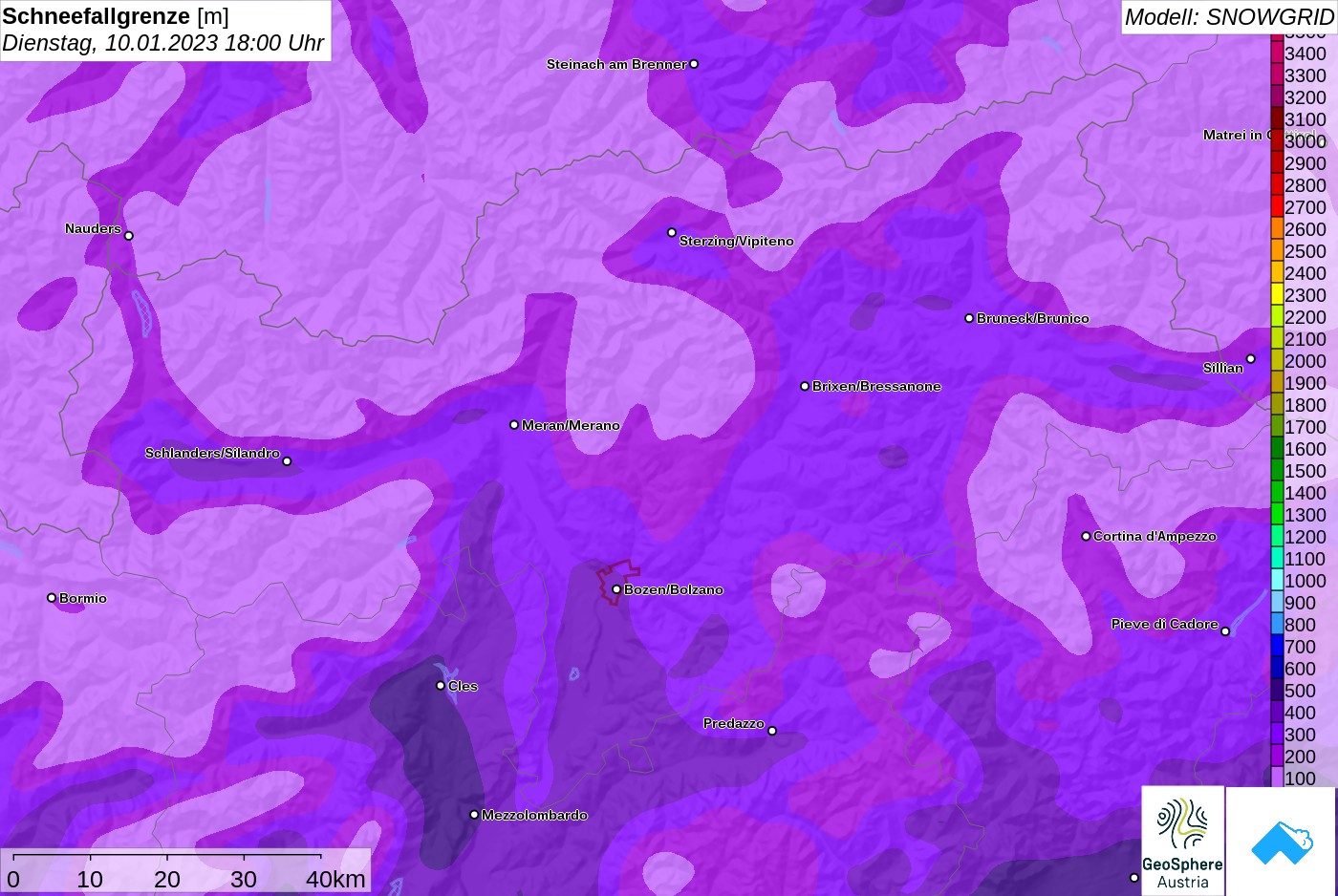This screenshot has width=1338, height=896.
Task: Select the Brixen/Bressanone map marker
Action: click(x=805, y=386)
